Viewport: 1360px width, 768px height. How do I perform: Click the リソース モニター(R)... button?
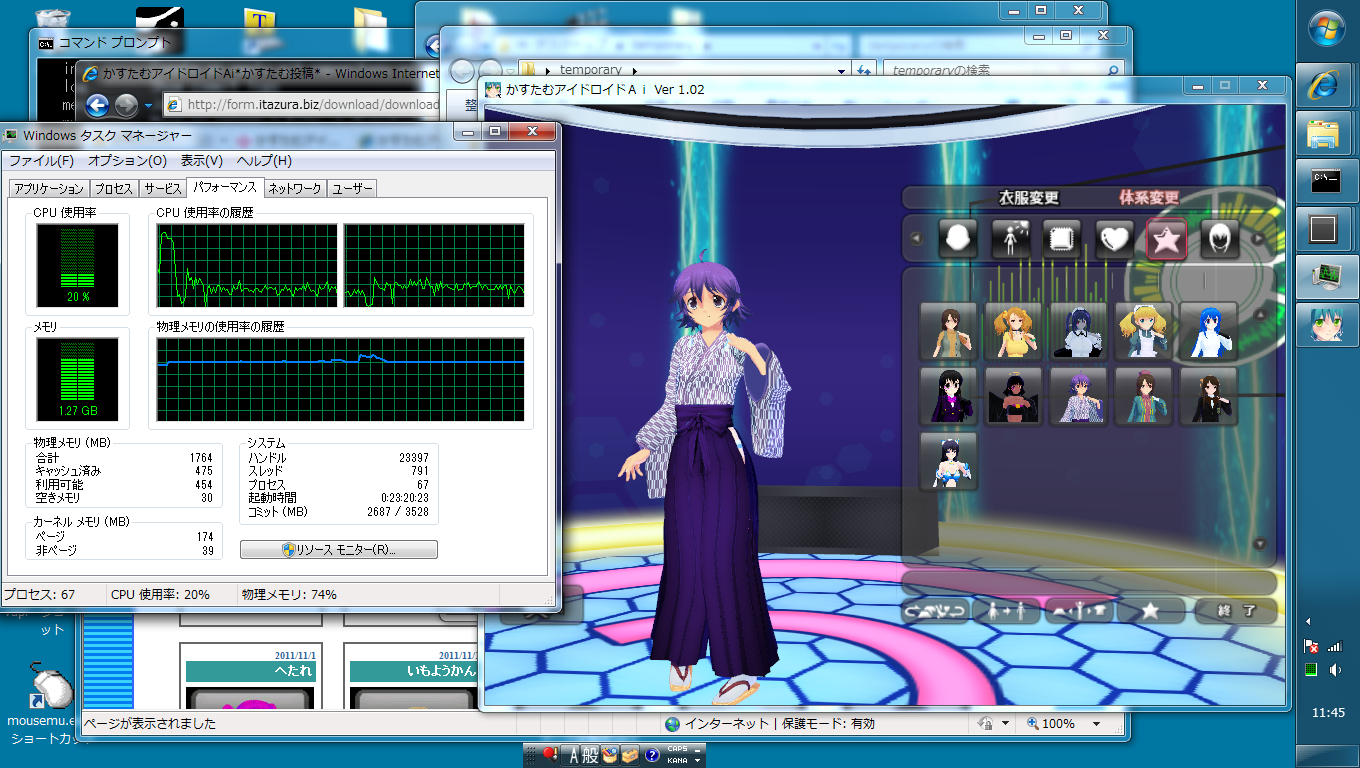point(339,550)
